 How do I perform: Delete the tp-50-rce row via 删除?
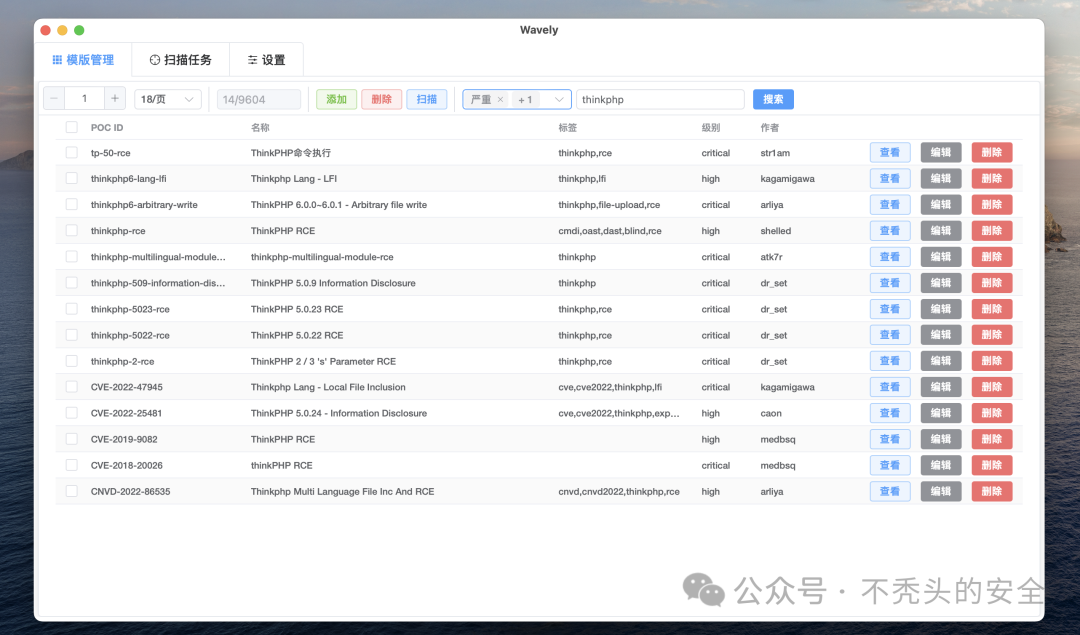pyautogui.click(x=992, y=152)
